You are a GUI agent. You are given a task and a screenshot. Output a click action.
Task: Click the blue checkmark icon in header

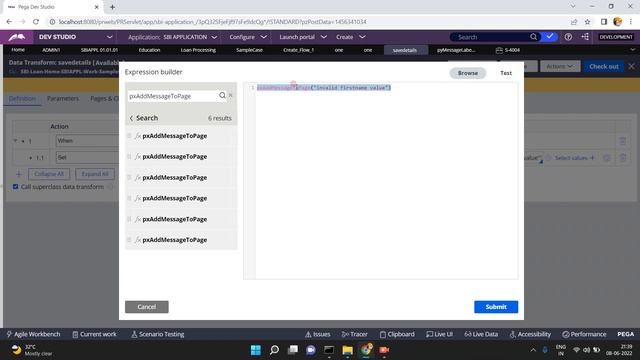coord(550,37)
